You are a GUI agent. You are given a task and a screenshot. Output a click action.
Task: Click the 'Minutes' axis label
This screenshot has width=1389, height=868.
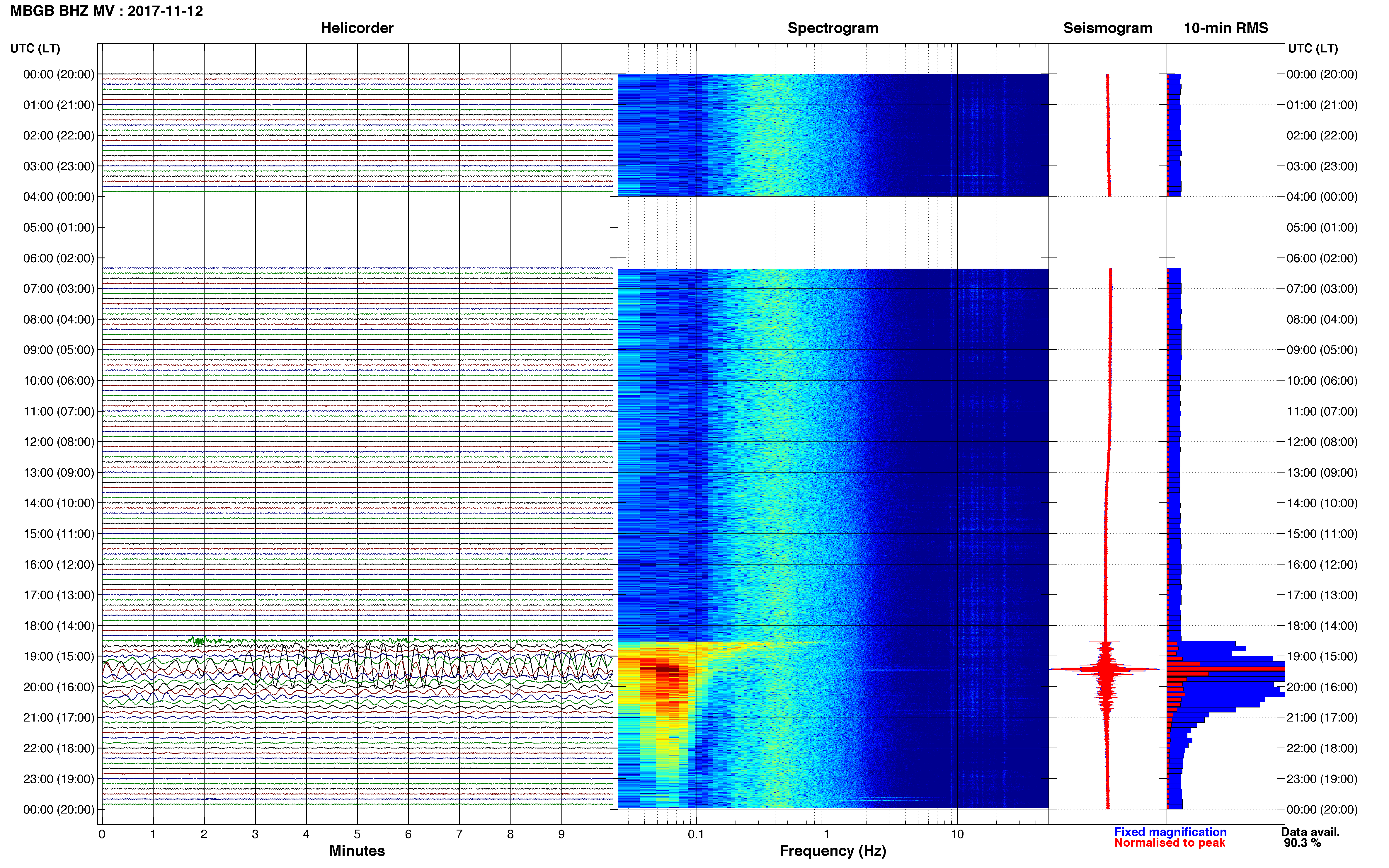(x=357, y=851)
